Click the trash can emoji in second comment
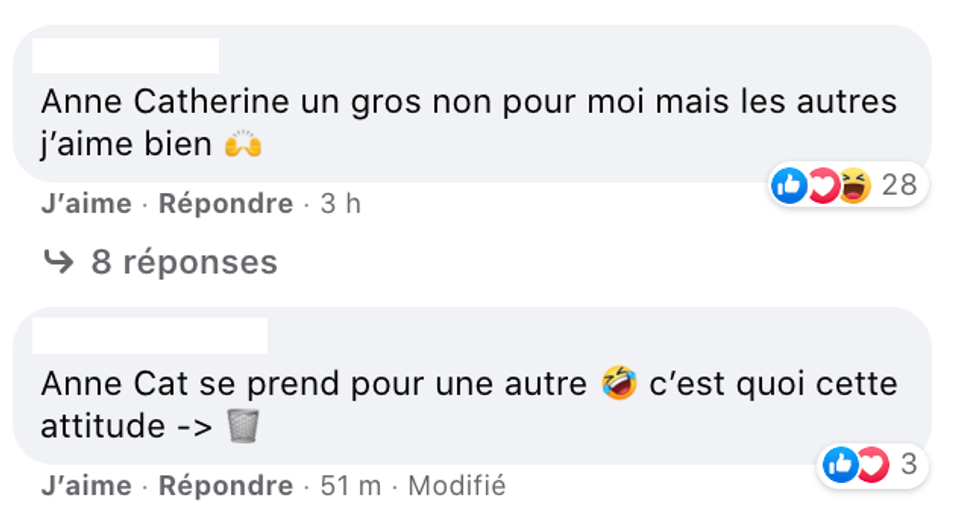 point(243,427)
